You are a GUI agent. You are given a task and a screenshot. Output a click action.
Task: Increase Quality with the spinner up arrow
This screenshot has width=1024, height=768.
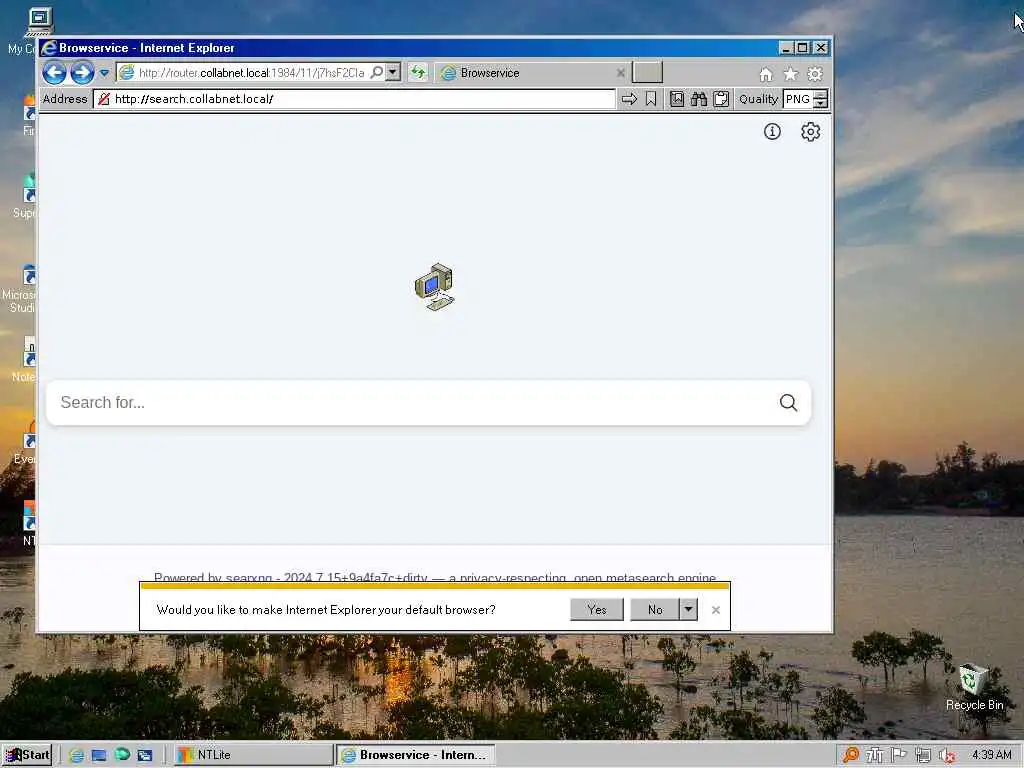point(821,95)
